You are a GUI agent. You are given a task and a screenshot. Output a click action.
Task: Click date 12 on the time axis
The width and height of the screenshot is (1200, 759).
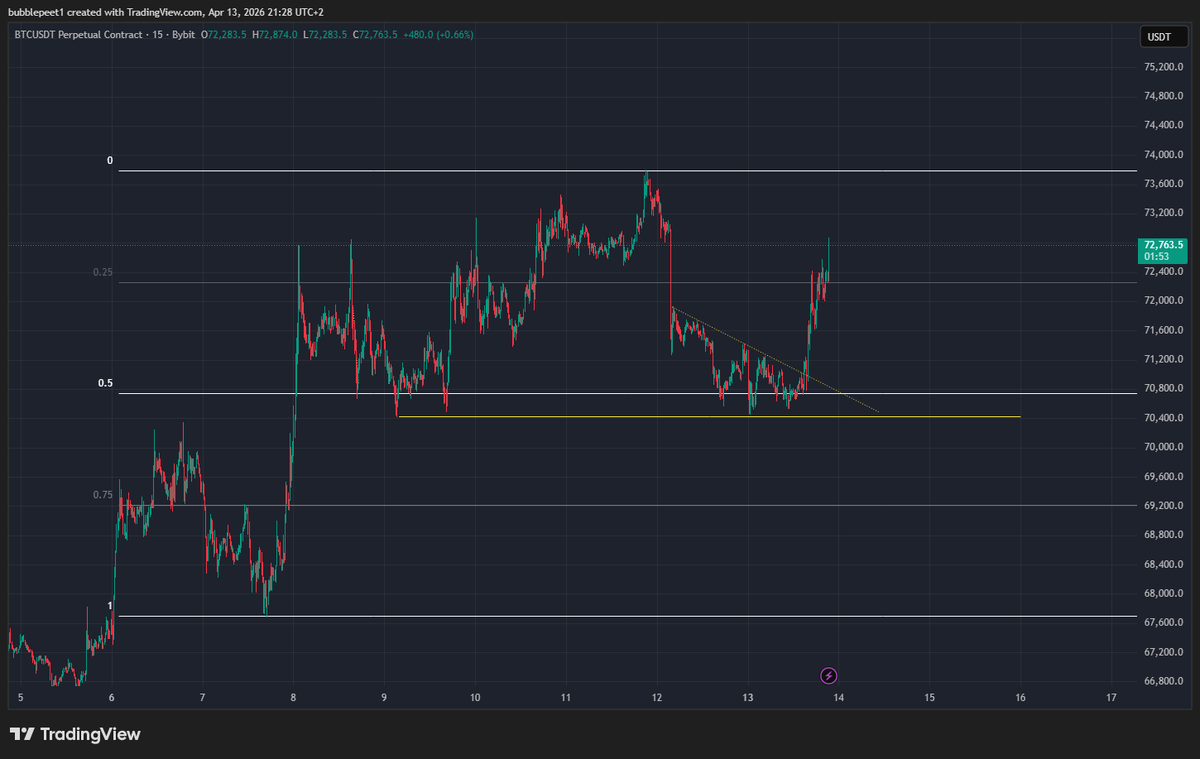coord(657,697)
